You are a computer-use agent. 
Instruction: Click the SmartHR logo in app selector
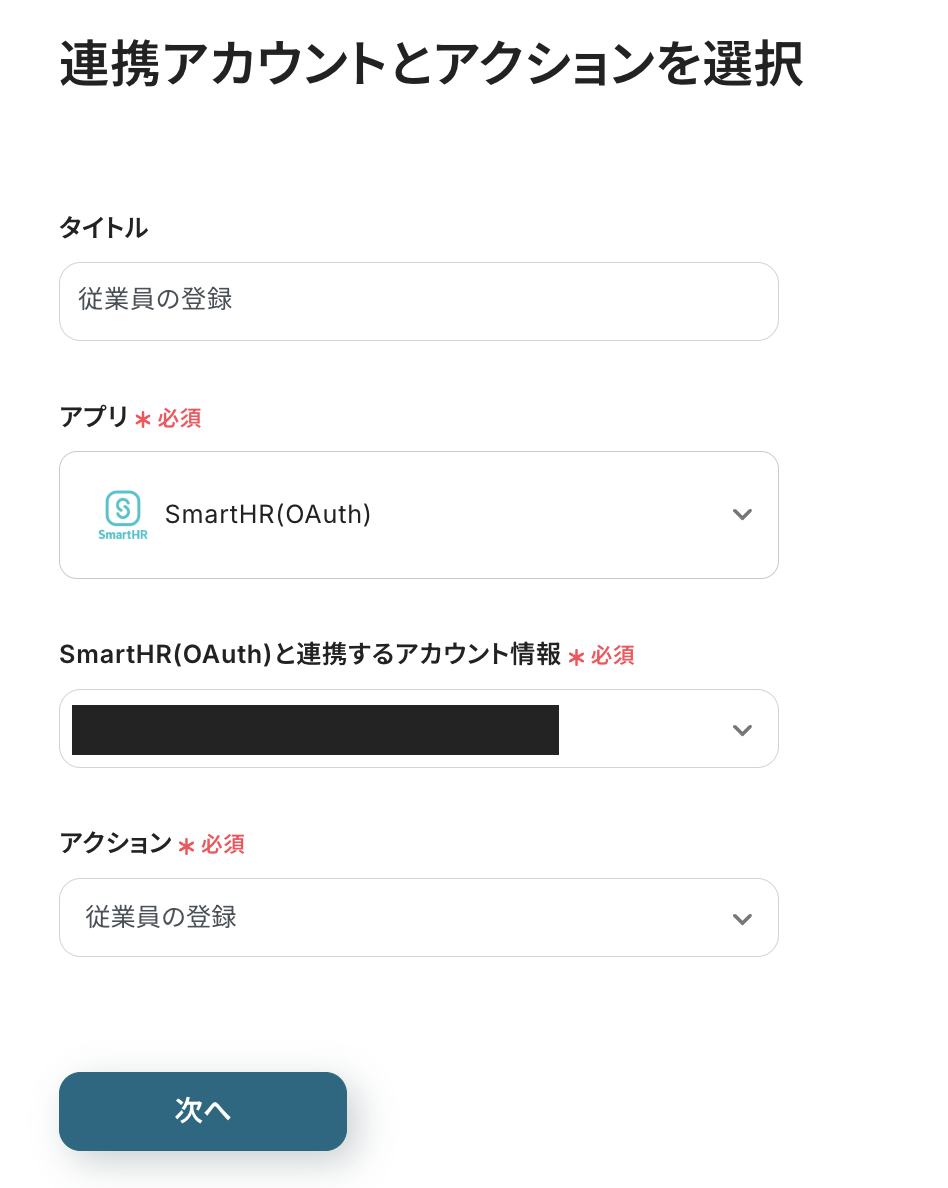(x=123, y=515)
